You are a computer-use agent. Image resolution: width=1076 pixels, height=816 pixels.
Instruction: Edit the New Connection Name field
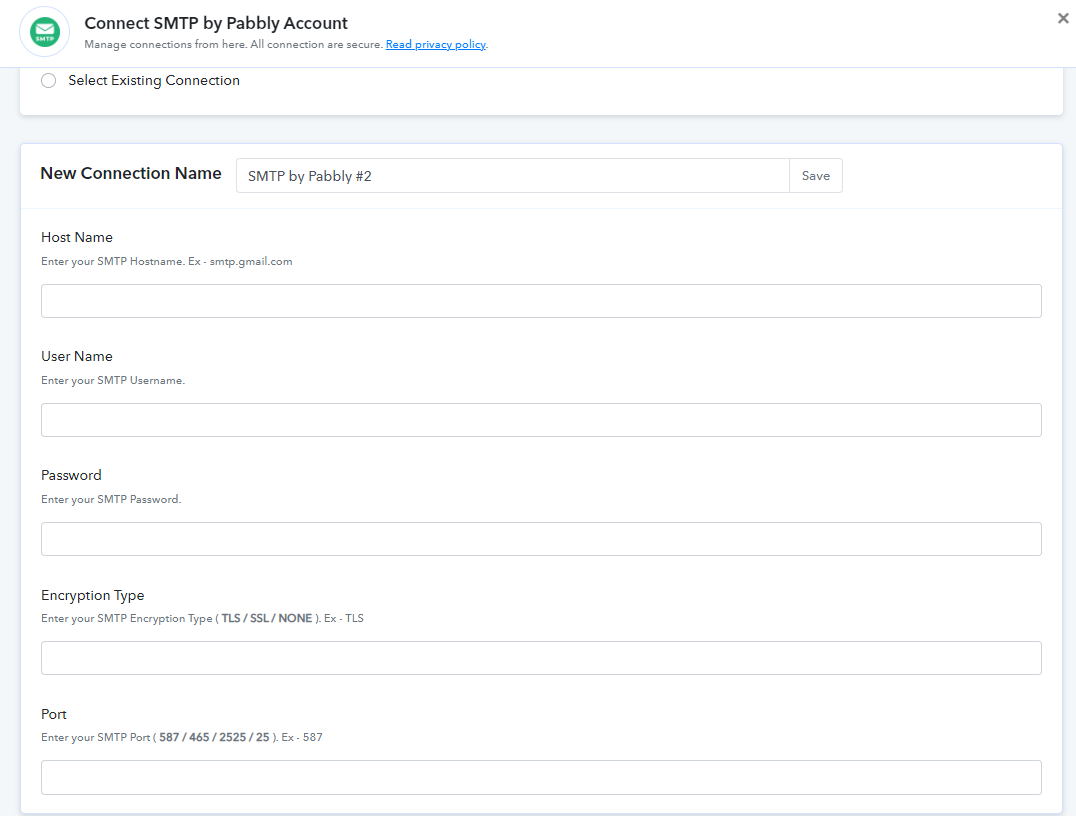(513, 176)
